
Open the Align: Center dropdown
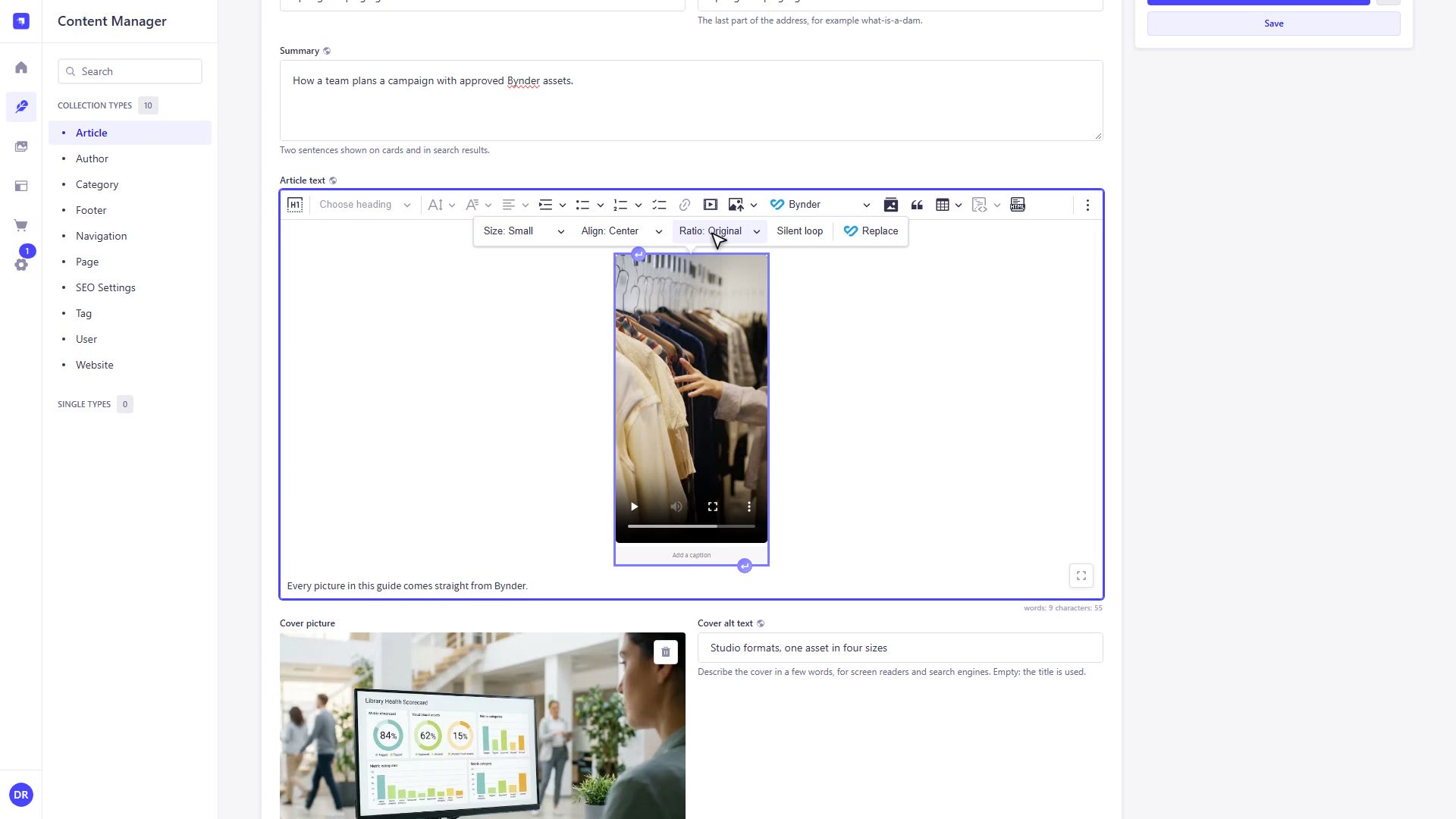622,231
